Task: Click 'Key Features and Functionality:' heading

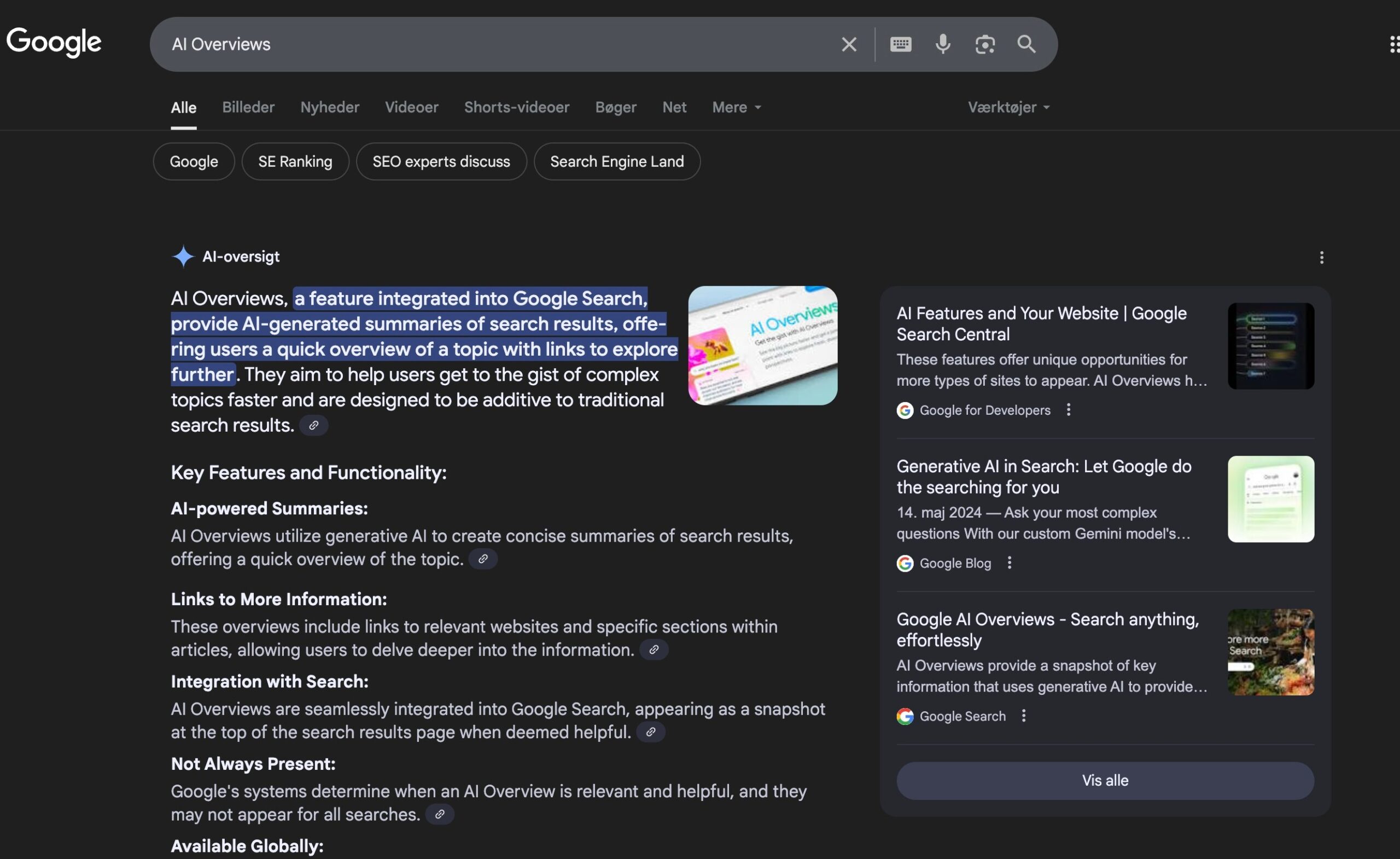Action: coord(308,472)
